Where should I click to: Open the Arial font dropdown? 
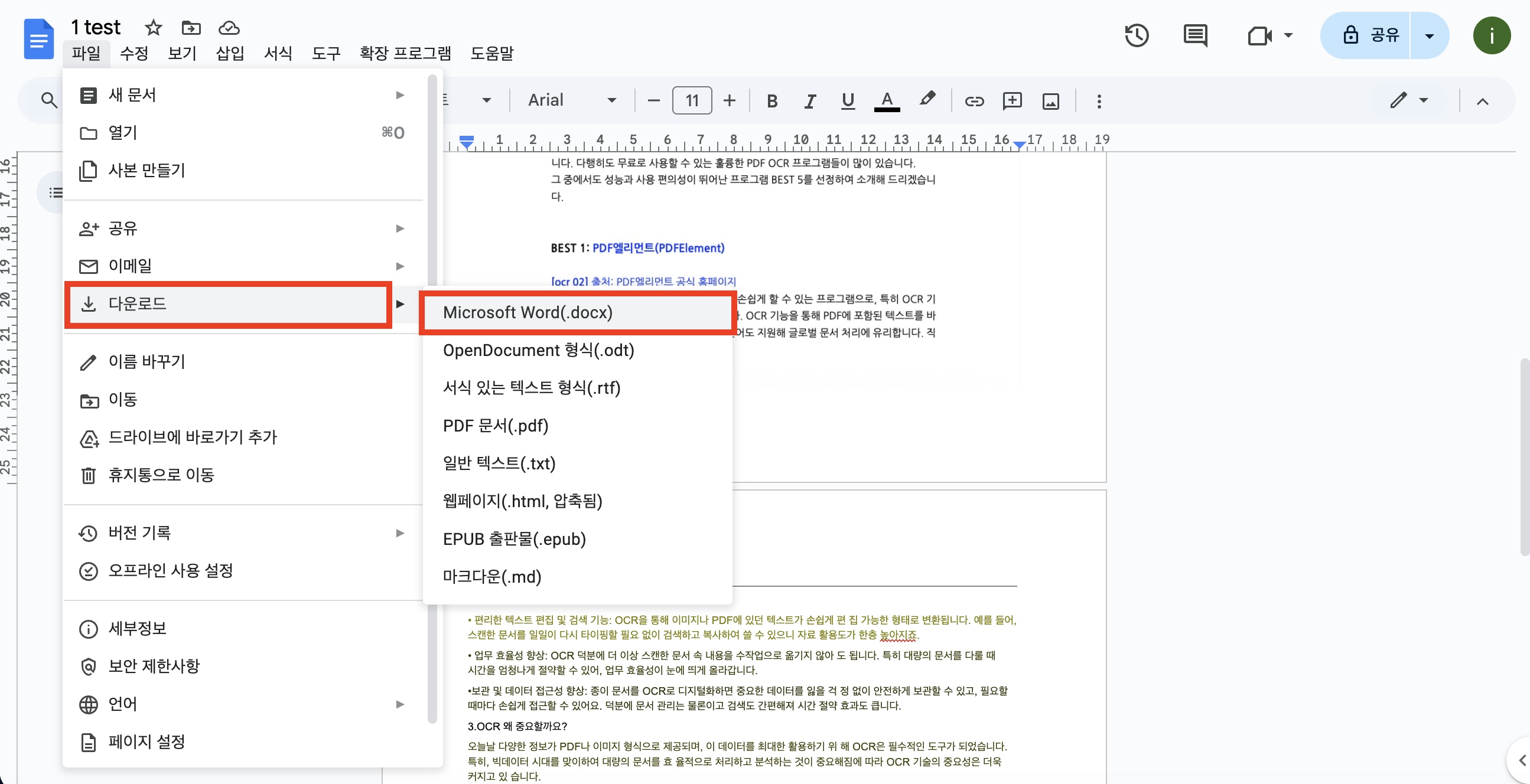pos(613,100)
